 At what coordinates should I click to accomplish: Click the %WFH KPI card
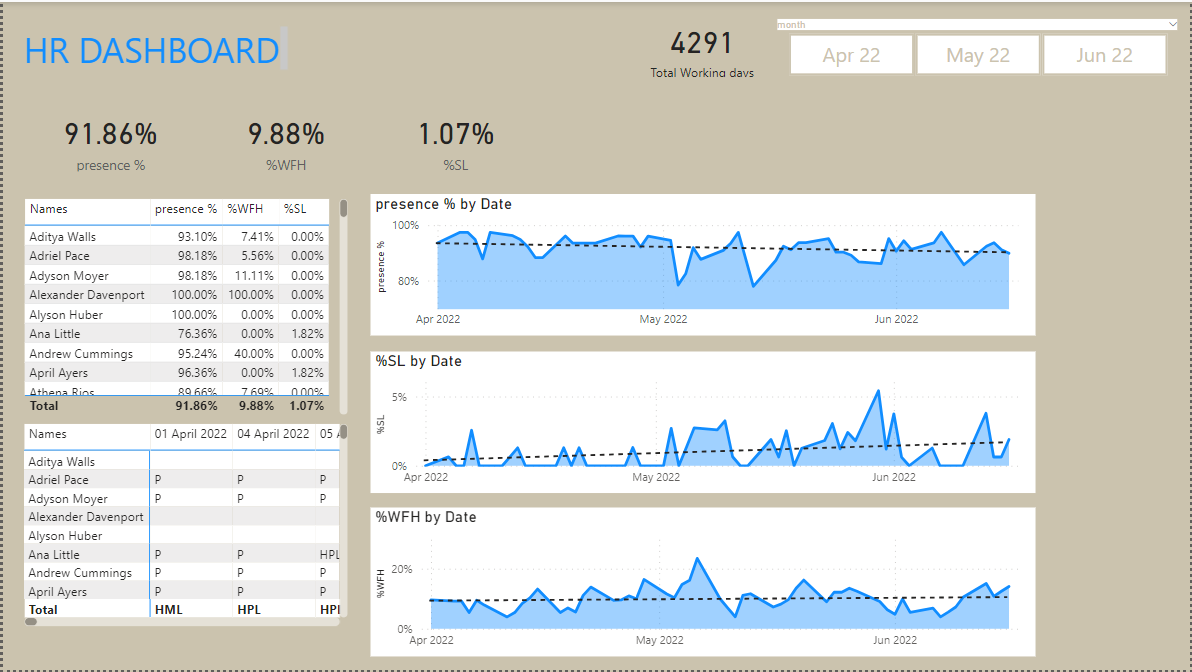coord(287,143)
